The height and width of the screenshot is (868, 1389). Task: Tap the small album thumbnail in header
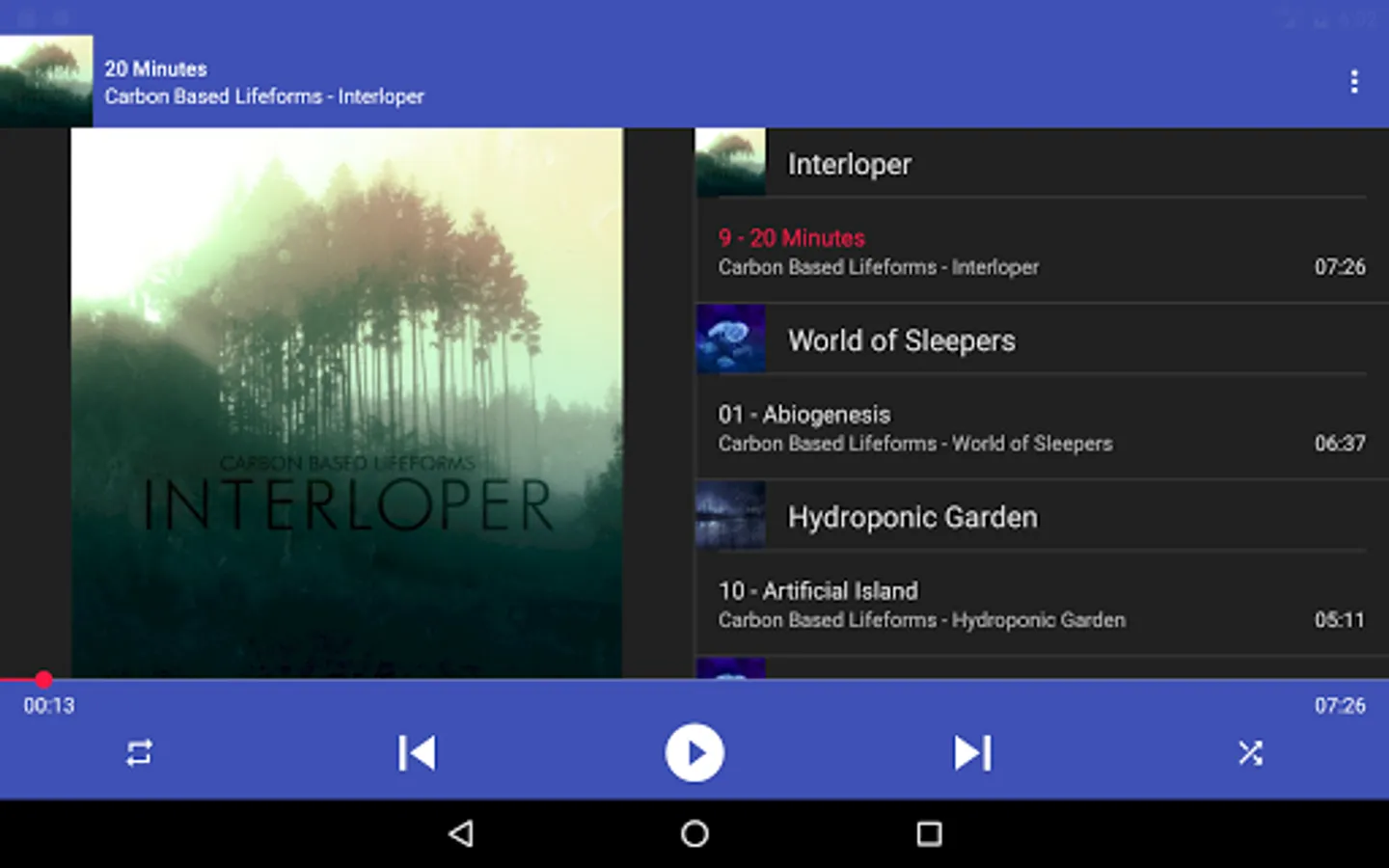pyautogui.click(x=46, y=81)
